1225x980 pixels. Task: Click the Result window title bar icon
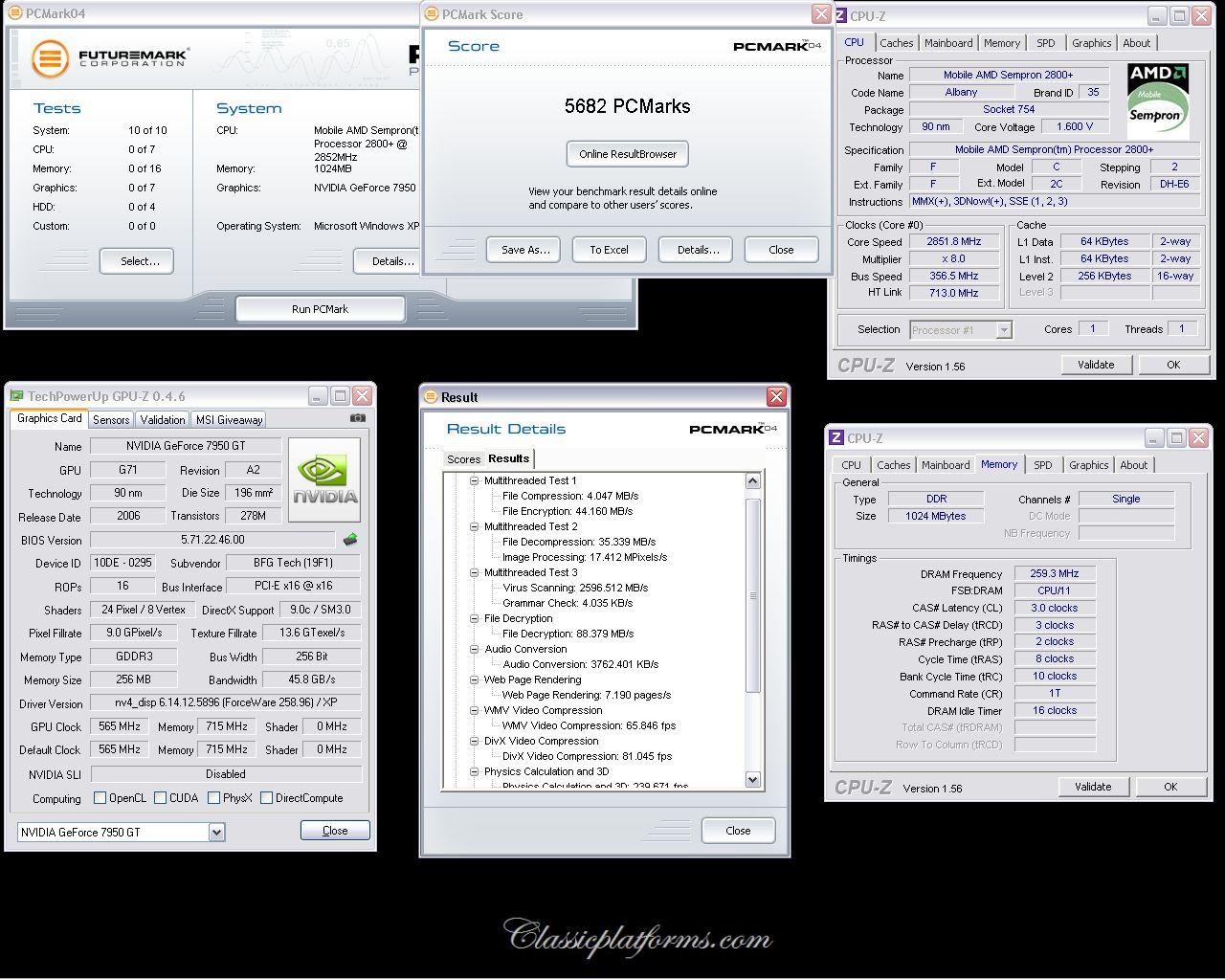click(431, 396)
